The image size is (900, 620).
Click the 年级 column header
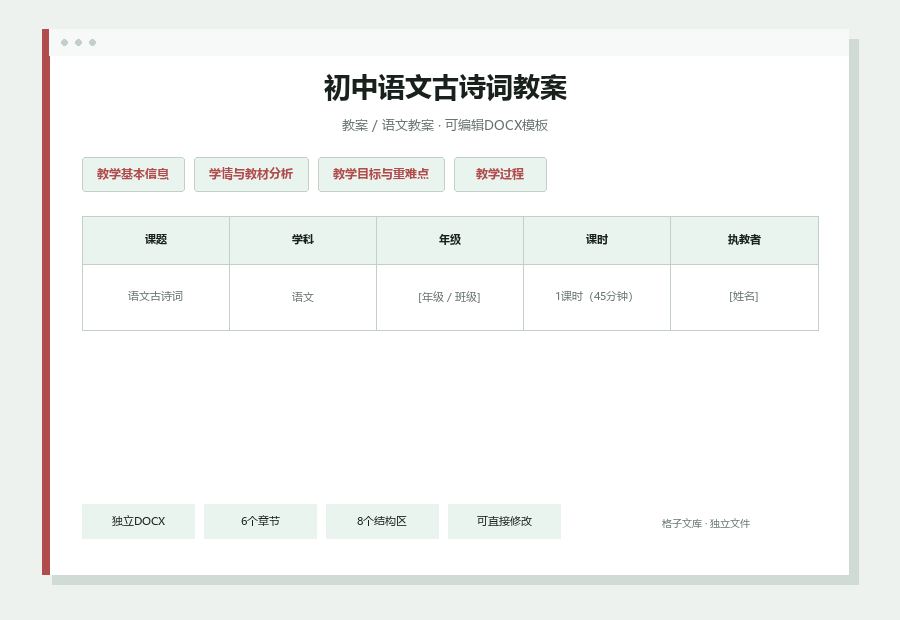(x=449, y=240)
